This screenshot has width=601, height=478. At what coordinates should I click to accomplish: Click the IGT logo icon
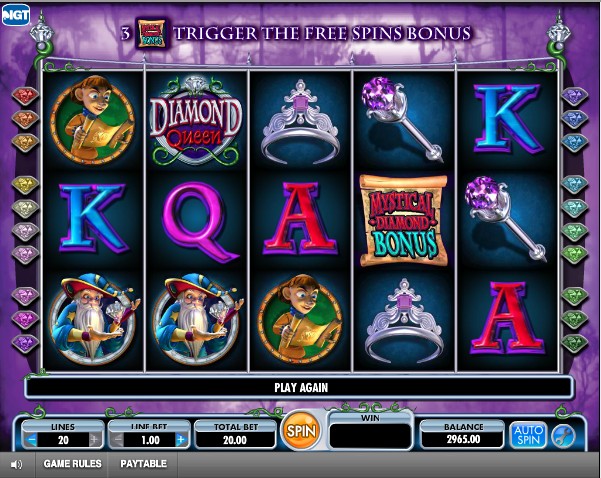15,15
